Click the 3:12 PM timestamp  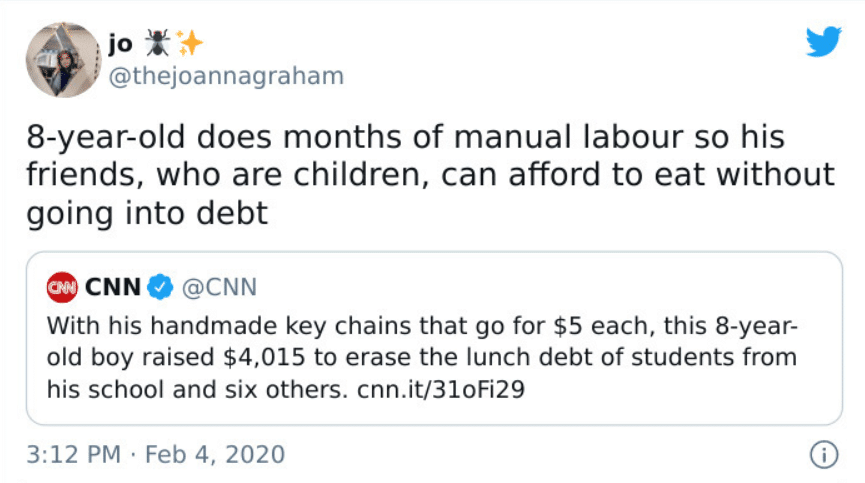click(x=73, y=455)
